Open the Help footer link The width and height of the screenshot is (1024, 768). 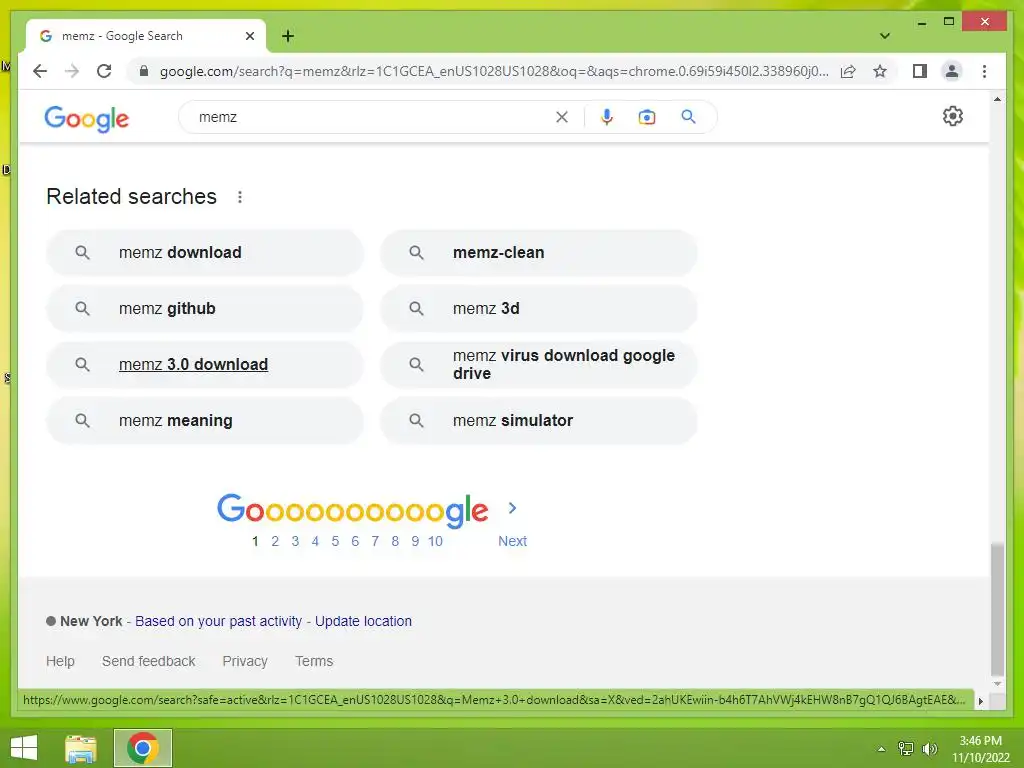[60, 661]
